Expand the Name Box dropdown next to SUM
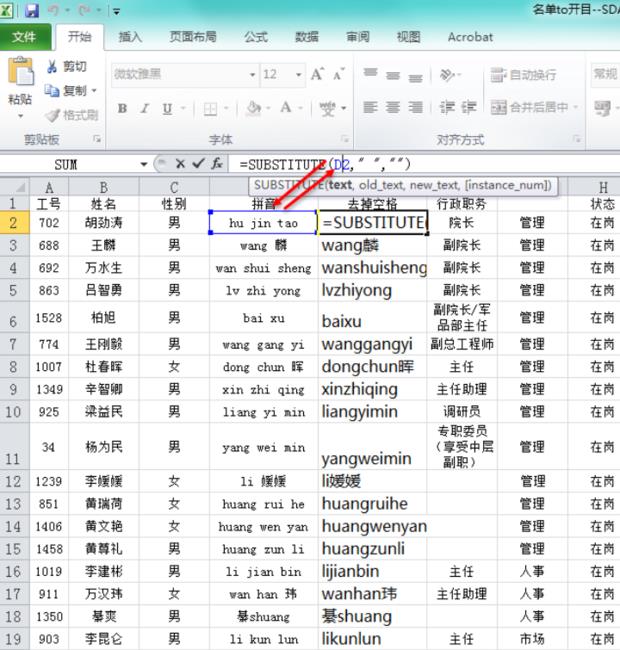 (144, 164)
